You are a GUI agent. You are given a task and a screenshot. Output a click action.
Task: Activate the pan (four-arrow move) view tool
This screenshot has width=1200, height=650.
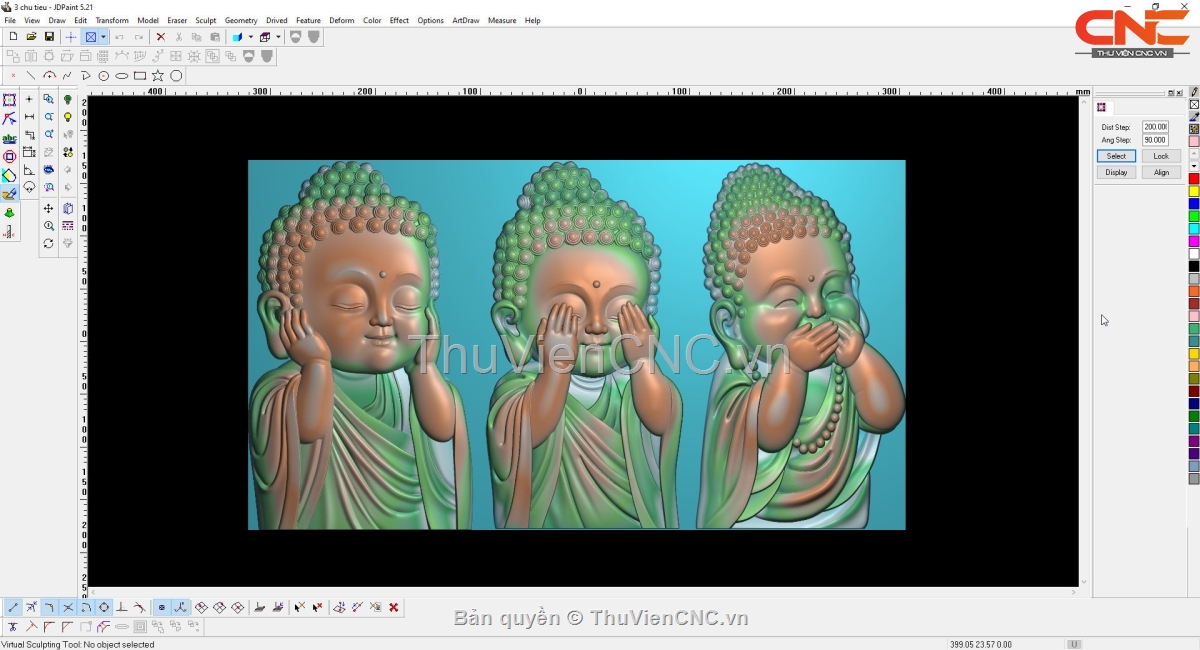coord(48,209)
